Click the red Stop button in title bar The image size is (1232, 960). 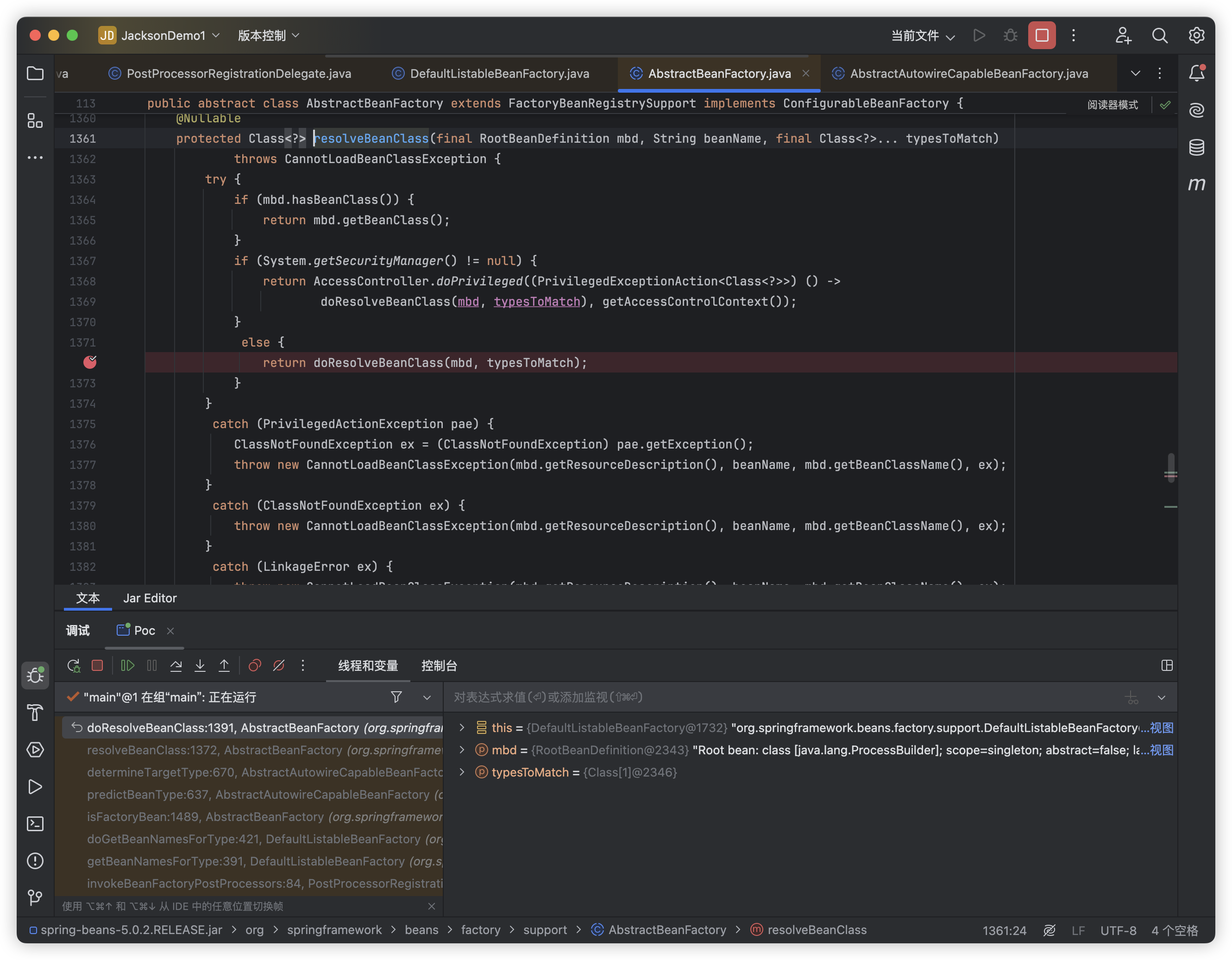click(x=1042, y=36)
